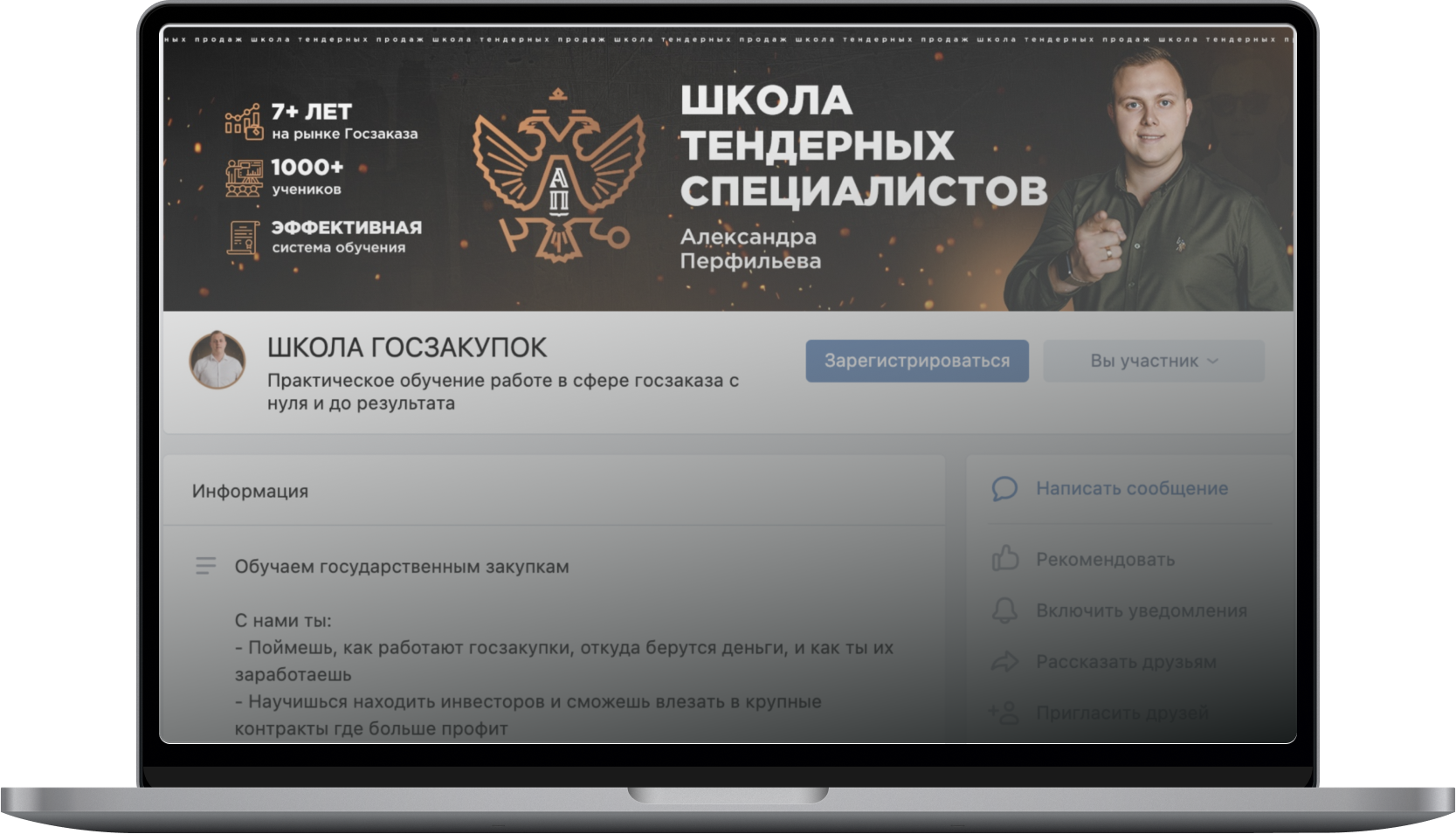The width and height of the screenshot is (1456, 834).
Task: Open Написать сообщение link
Action: [x=1132, y=489]
